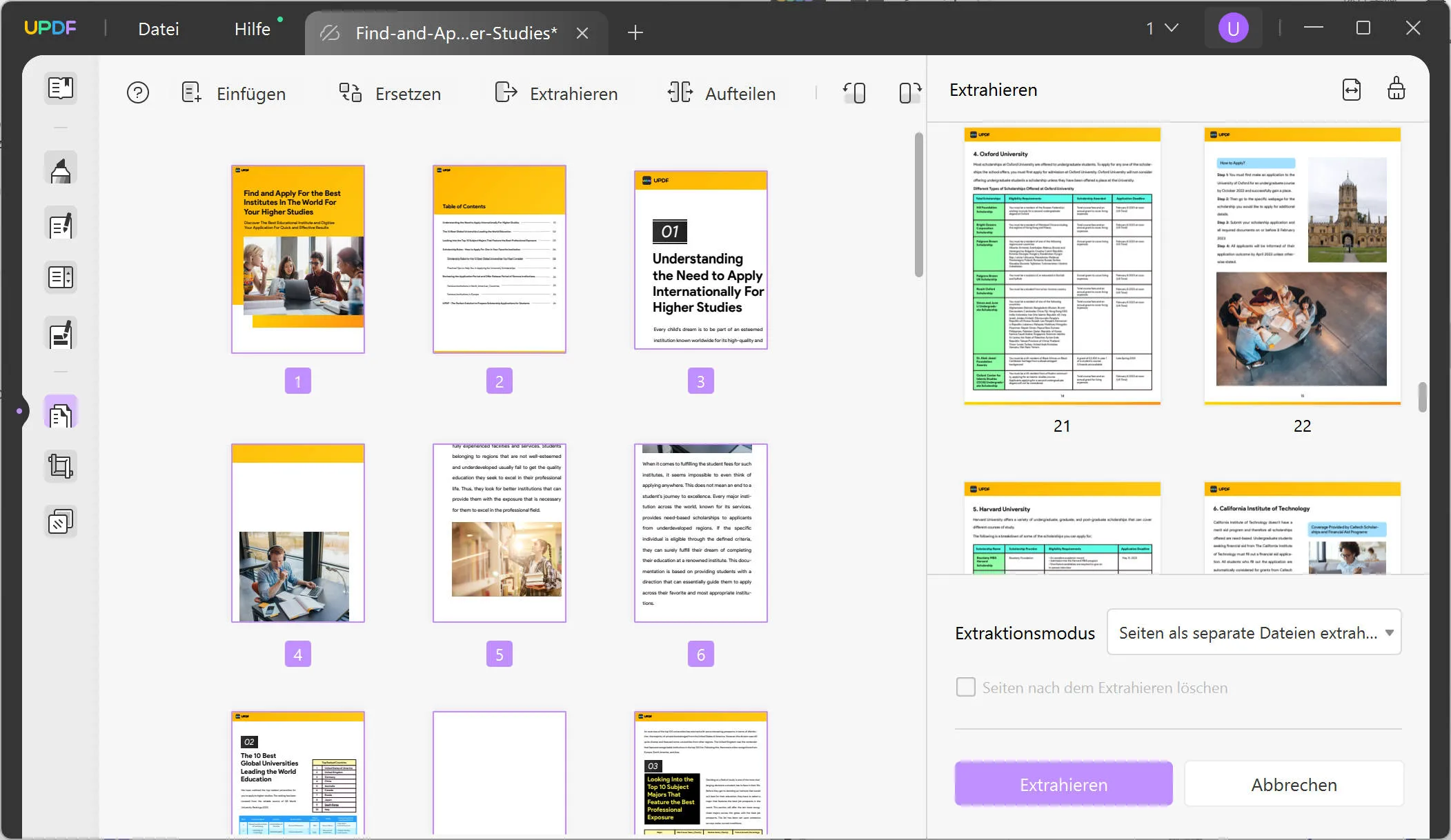This screenshot has width=1451, height=840.
Task: Select page 21 Oxford University preview
Action: point(1063,266)
